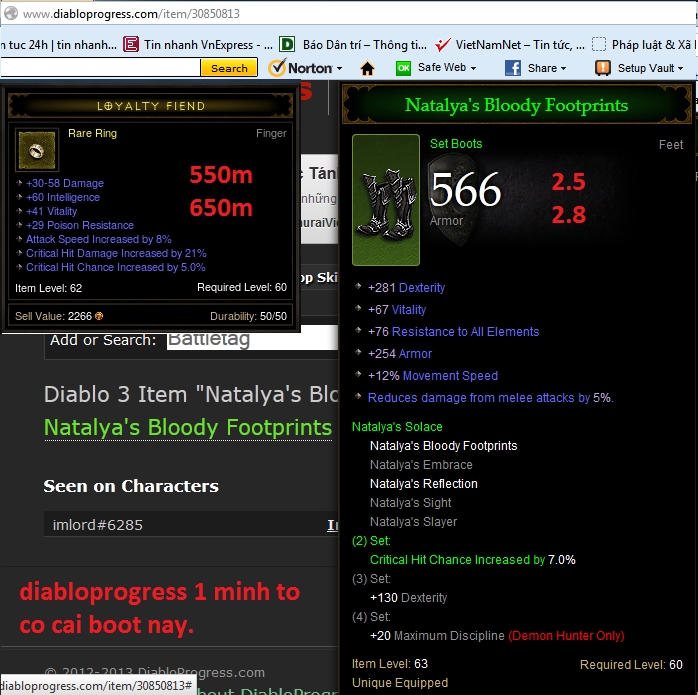Image resolution: width=698 pixels, height=695 pixels.
Task: Click the 566 armor value
Action: coord(466,190)
